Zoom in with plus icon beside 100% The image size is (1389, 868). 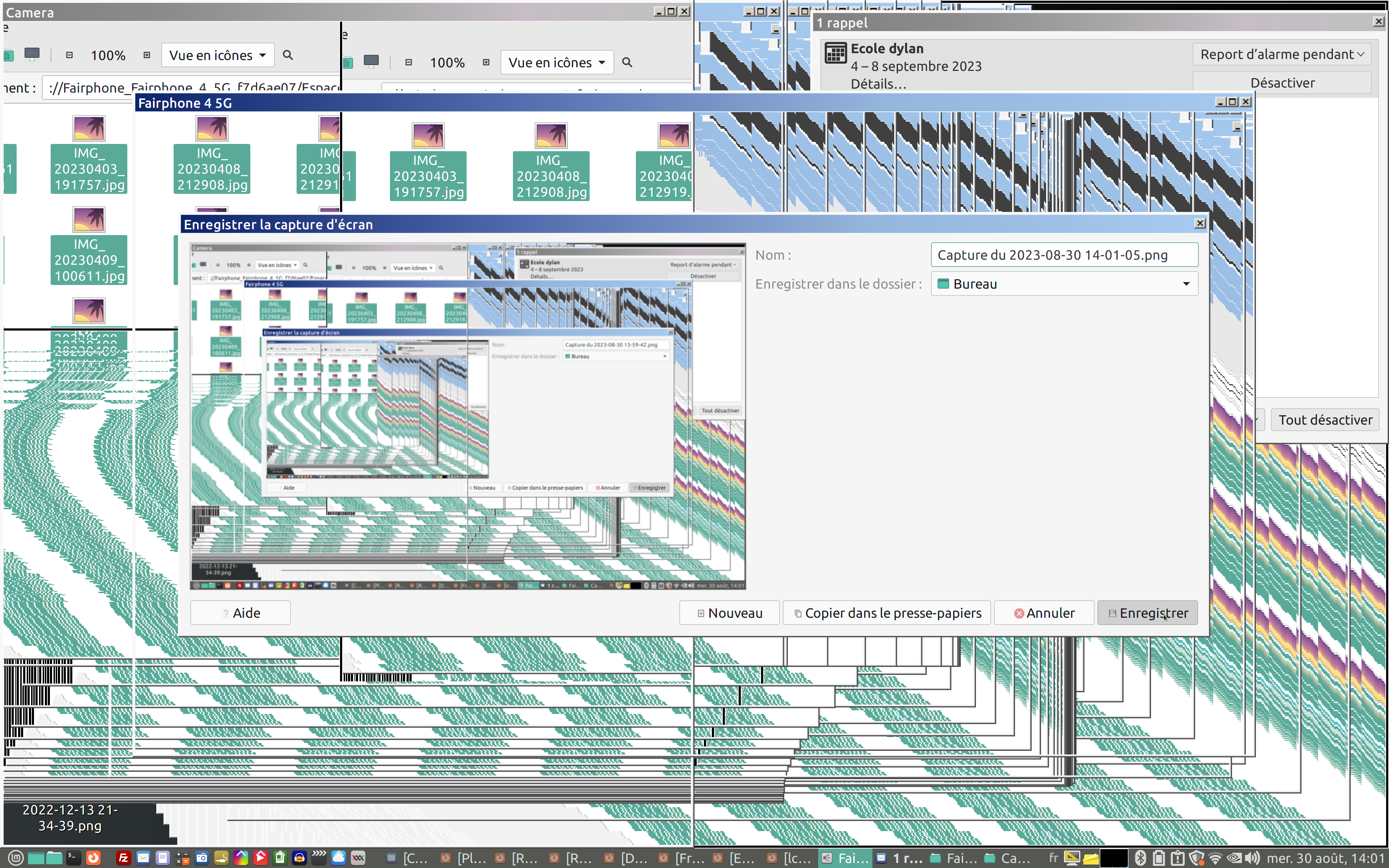point(147,55)
